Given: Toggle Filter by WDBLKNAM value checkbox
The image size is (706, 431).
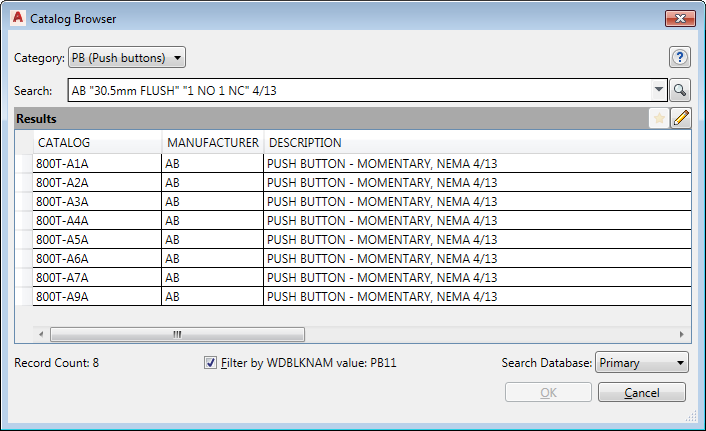Looking at the screenshot, I should [x=210, y=363].
